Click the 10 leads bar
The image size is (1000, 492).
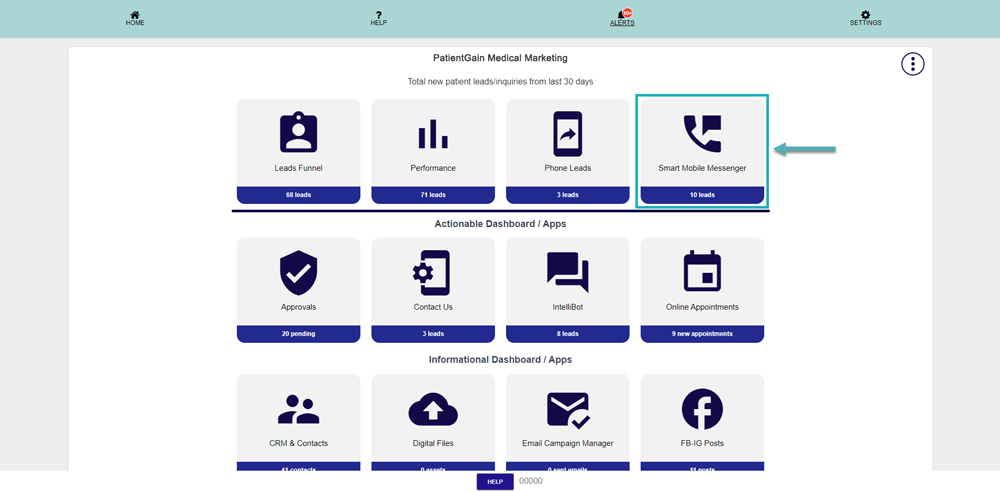coord(702,195)
